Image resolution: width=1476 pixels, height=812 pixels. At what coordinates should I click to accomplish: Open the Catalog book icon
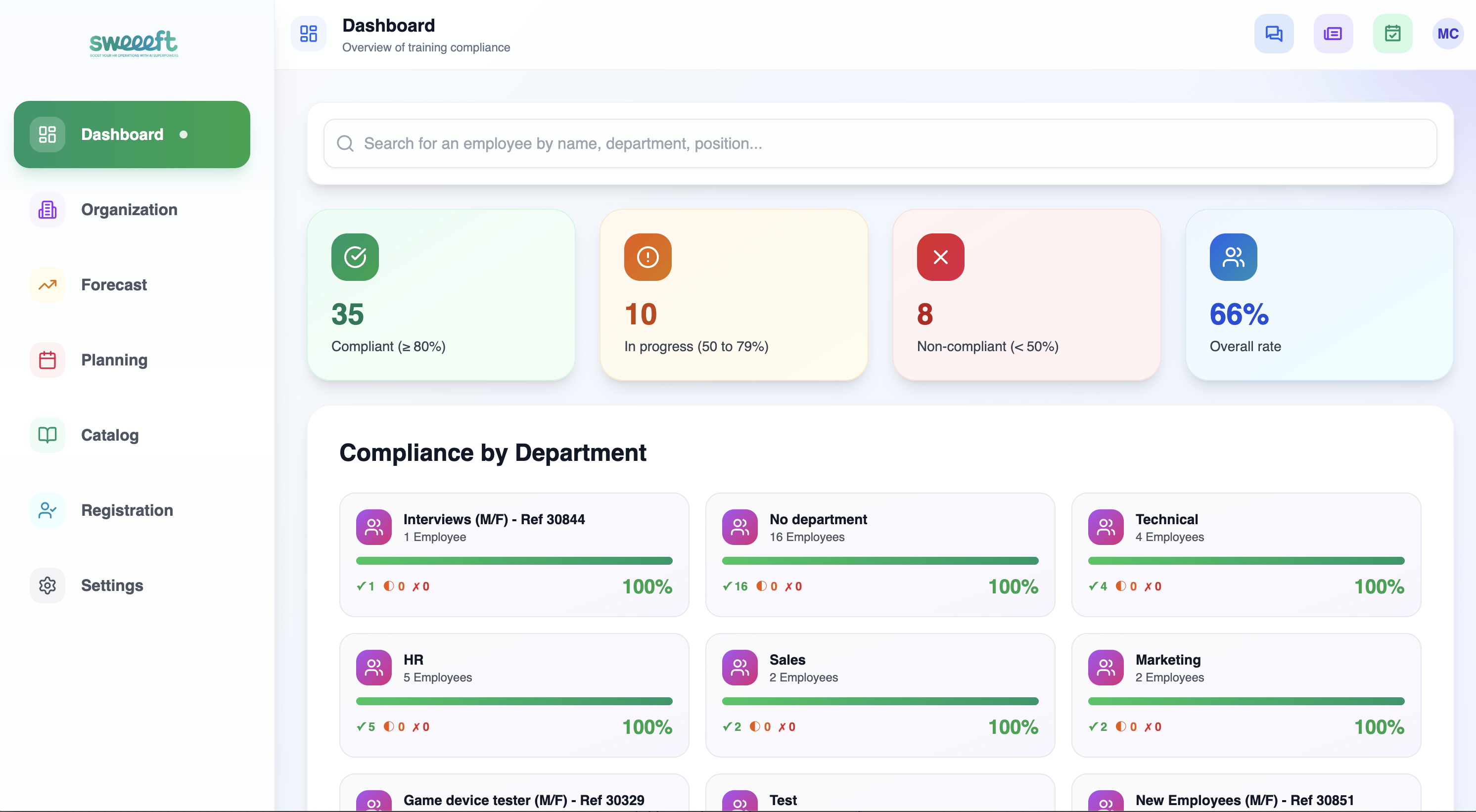pyautogui.click(x=46, y=435)
